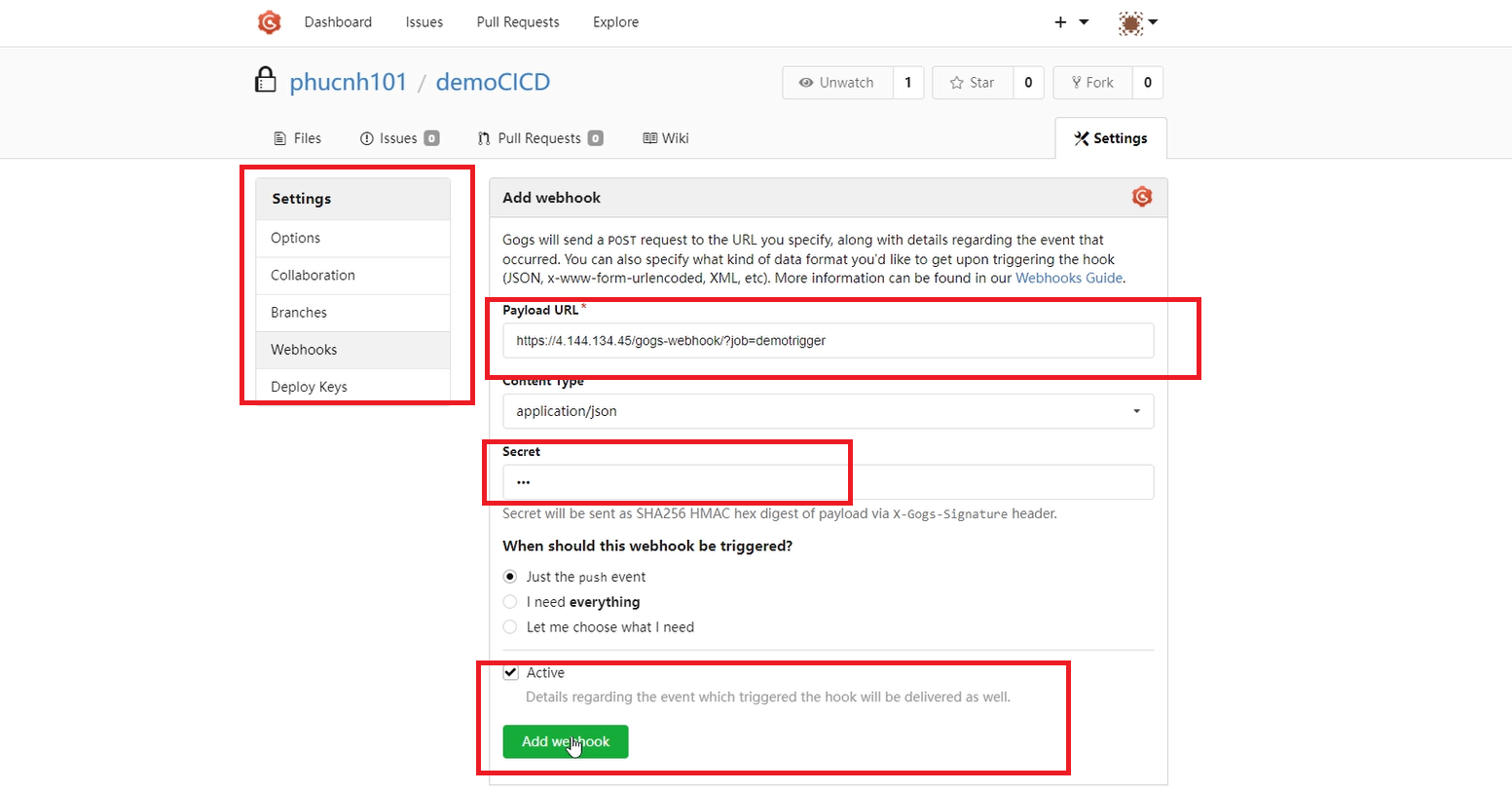Switch to the repository Issues tab

(399, 138)
